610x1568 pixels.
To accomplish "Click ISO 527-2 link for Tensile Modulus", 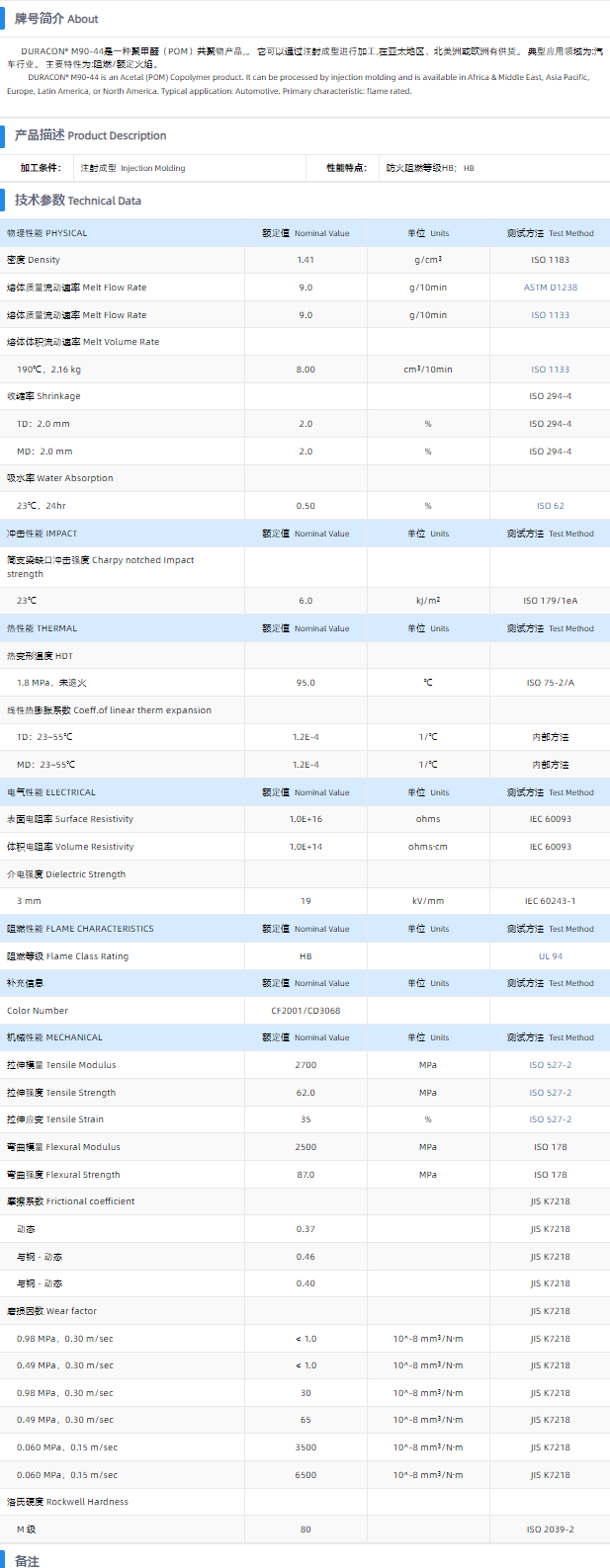I will click(550, 1065).
